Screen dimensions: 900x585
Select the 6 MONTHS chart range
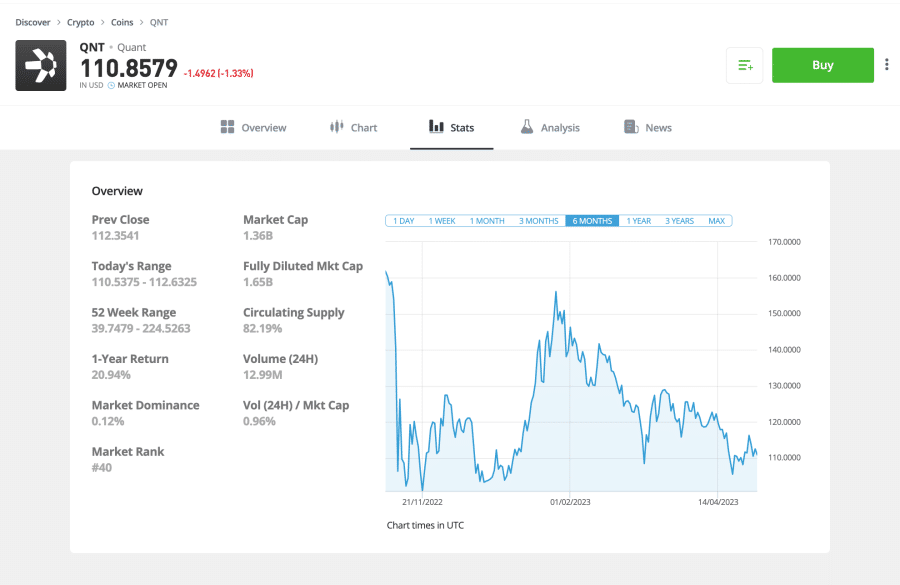tap(592, 221)
